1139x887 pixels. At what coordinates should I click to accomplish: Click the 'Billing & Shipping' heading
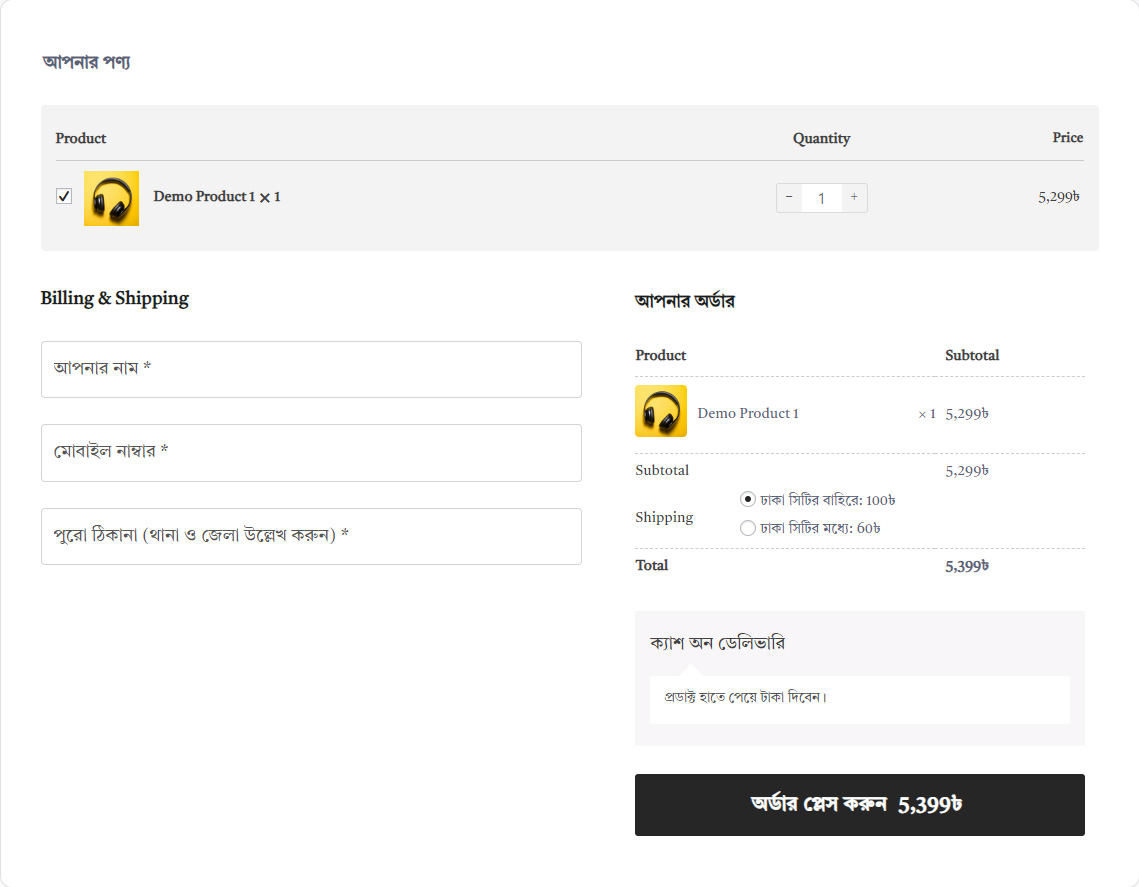point(115,298)
